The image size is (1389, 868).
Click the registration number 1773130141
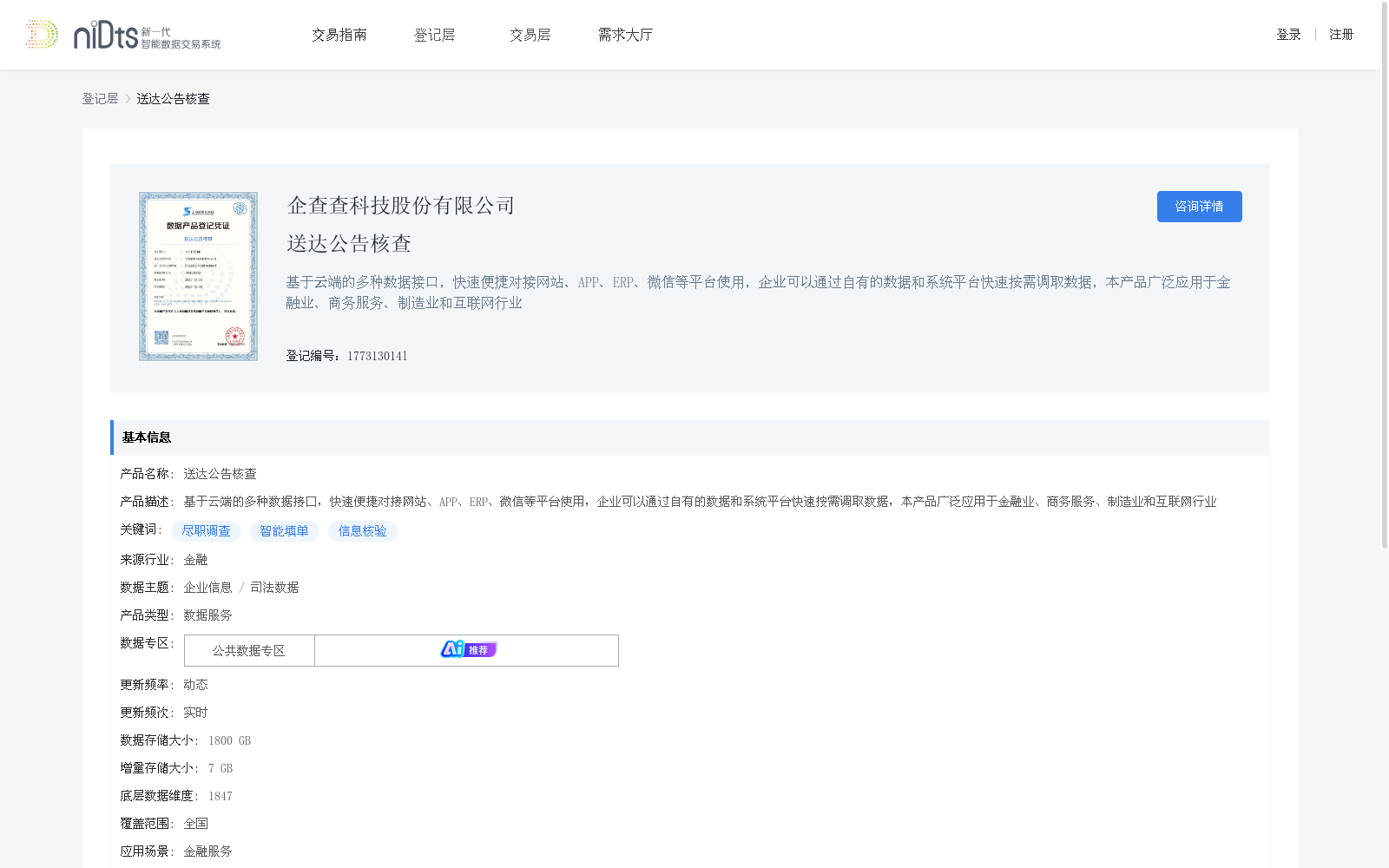point(378,356)
